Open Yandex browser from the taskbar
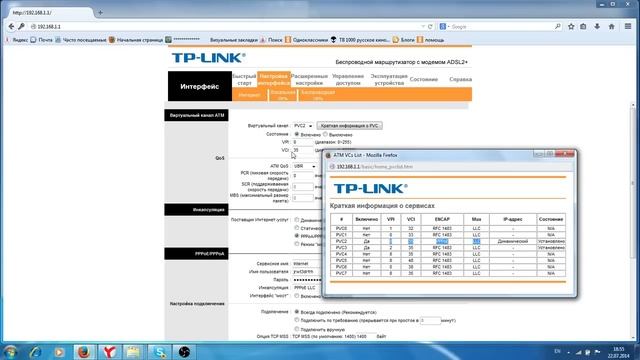Viewport: 640px width, 360px height. [109, 352]
